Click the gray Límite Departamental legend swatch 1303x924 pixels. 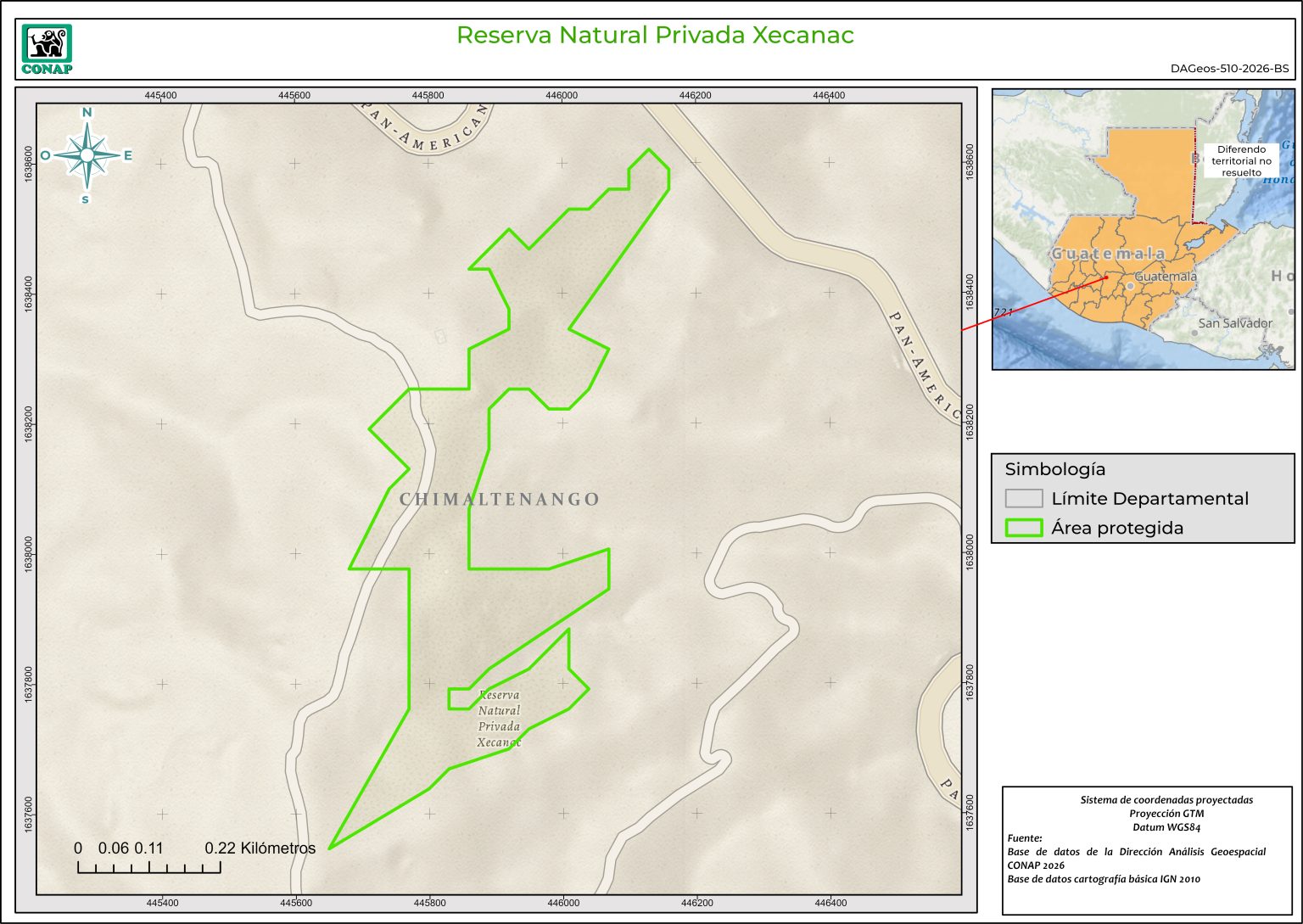(x=1023, y=498)
